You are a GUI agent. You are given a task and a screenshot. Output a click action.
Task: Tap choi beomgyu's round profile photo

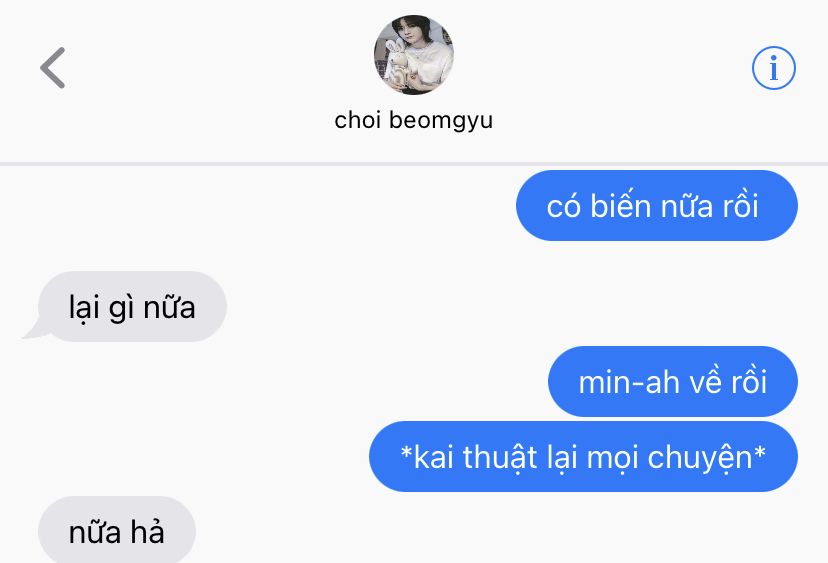pos(413,54)
